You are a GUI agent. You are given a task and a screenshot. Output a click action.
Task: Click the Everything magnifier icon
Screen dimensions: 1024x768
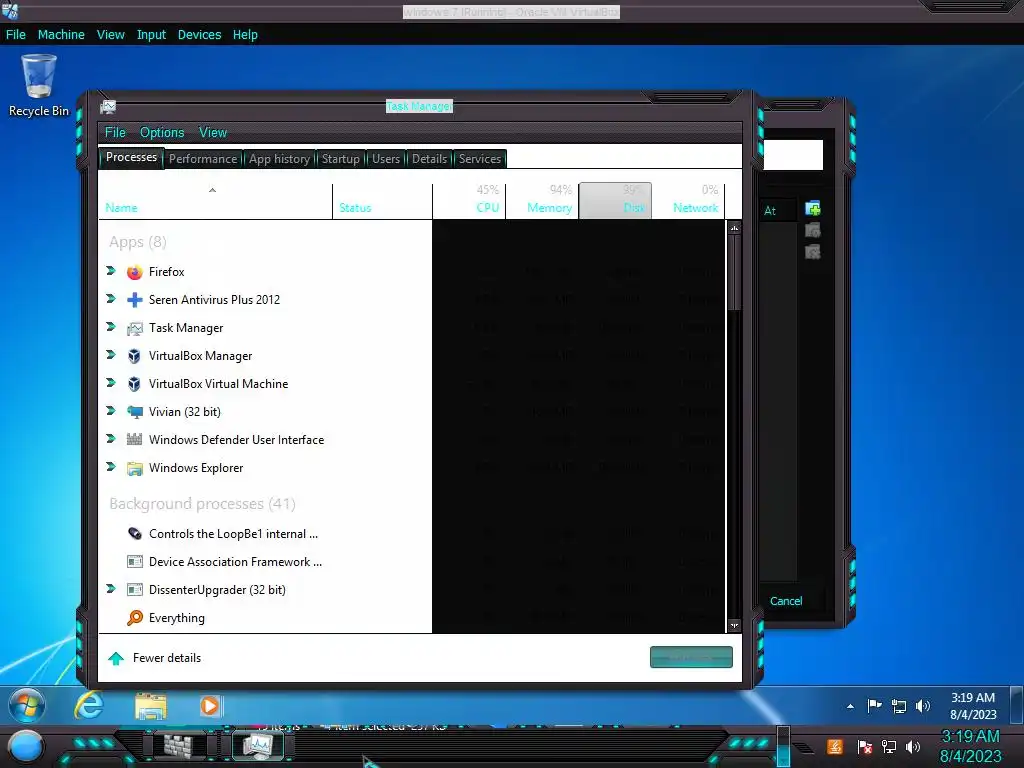coord(135,618)
